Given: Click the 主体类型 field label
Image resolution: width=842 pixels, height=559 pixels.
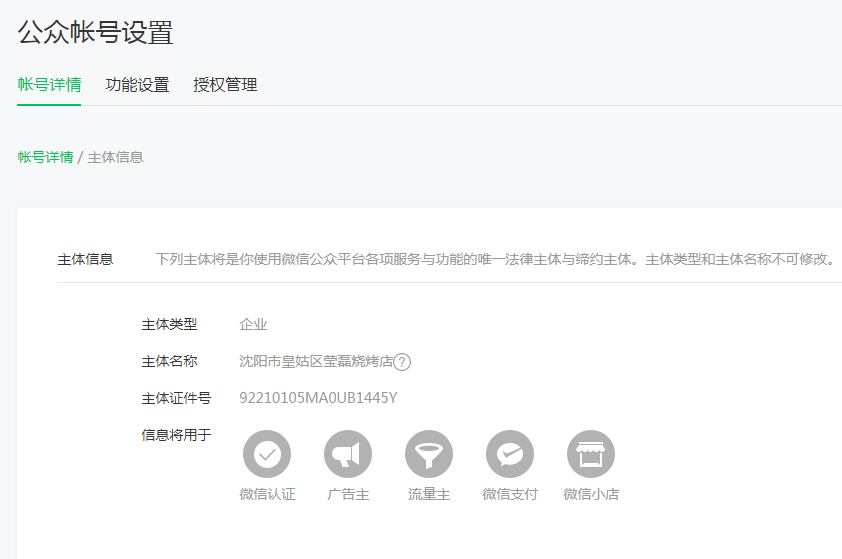Looking at the screenshot, I should pos(169,324).
